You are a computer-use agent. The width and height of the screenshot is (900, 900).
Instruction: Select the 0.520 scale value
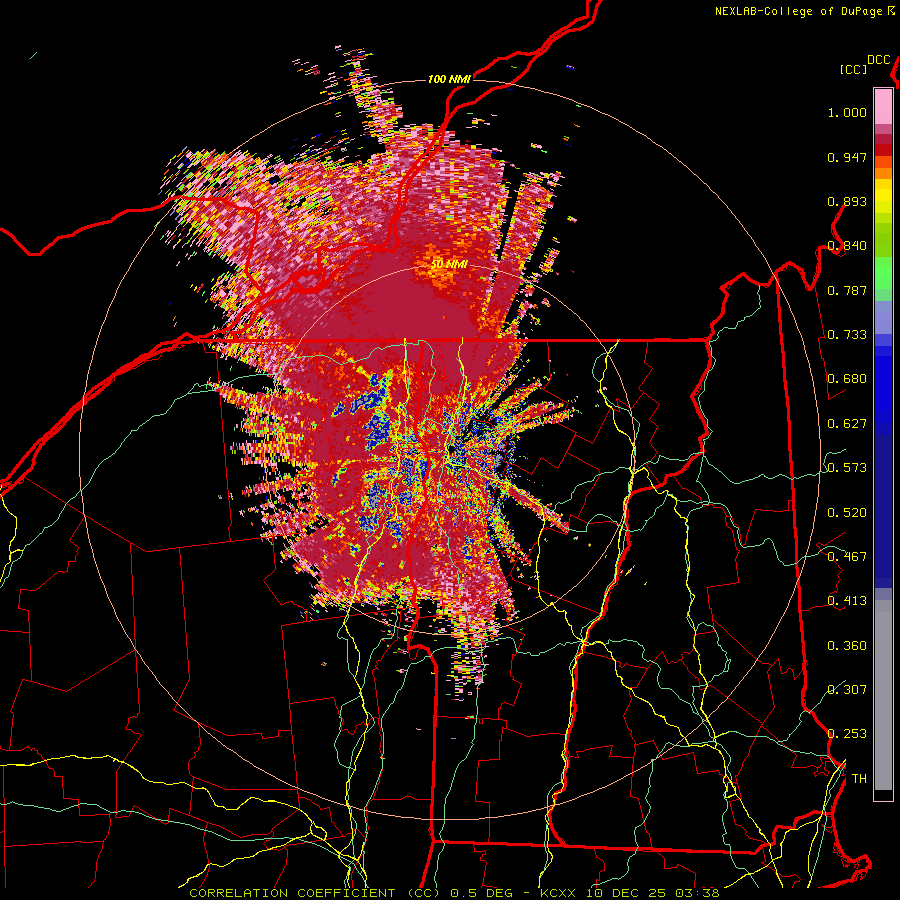click(x=847, y=512)
